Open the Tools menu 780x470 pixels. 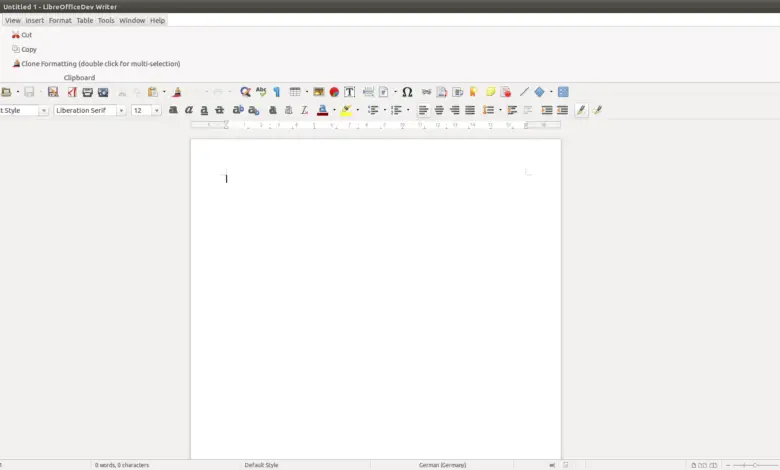[x=106, y=20]
